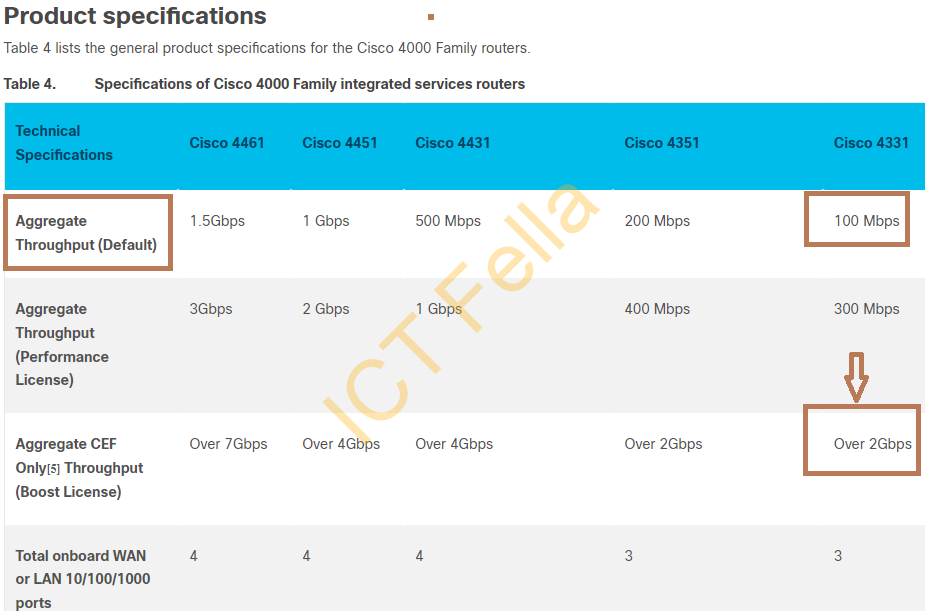Screen dimensions: 927x611
Task: Click the 1 Gbps performance cell for Cisco 4431
Action: pos(439,309)
